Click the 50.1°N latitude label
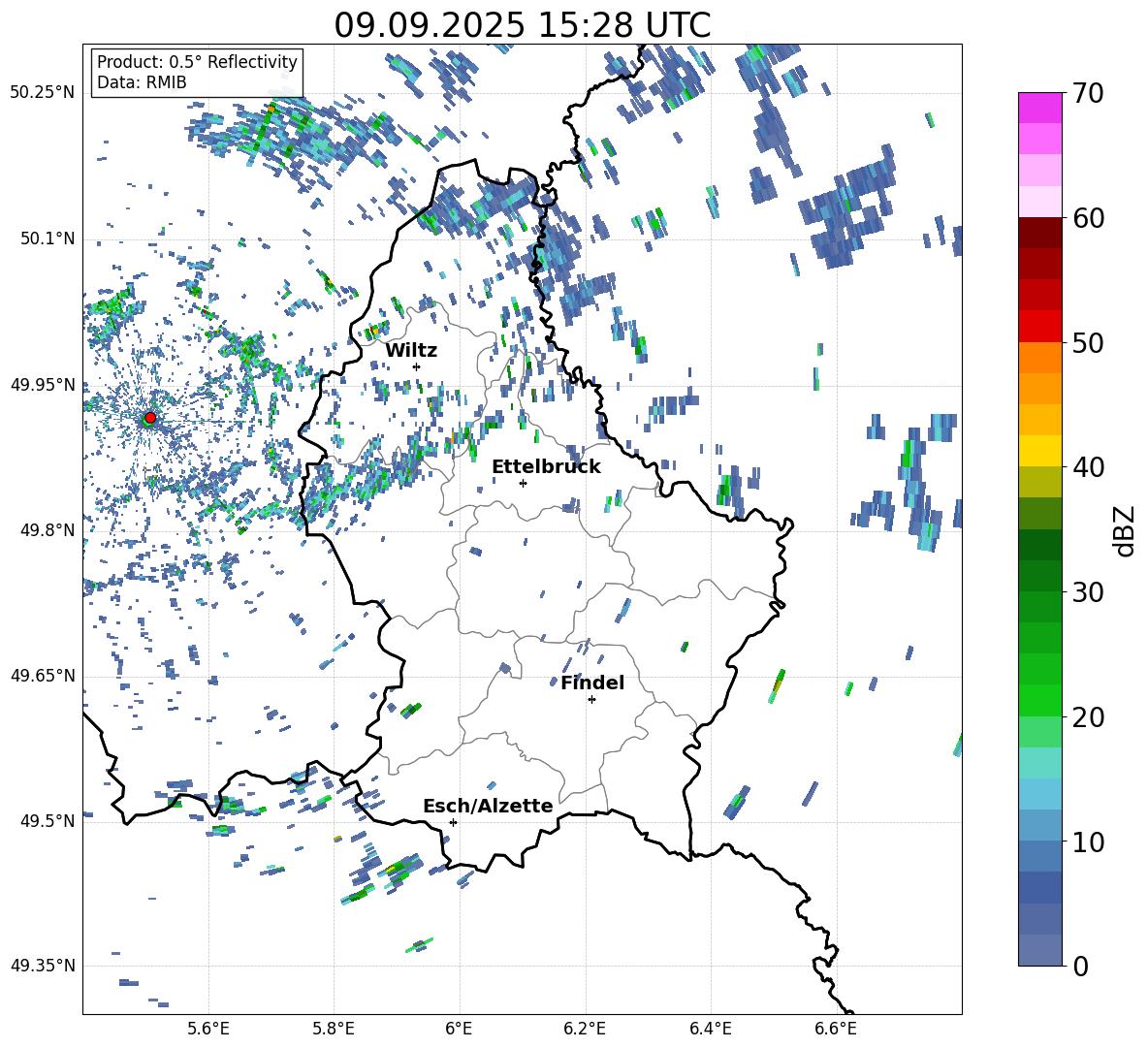Viewport: 1148px width, 1048px height. (x=47, y=239)
